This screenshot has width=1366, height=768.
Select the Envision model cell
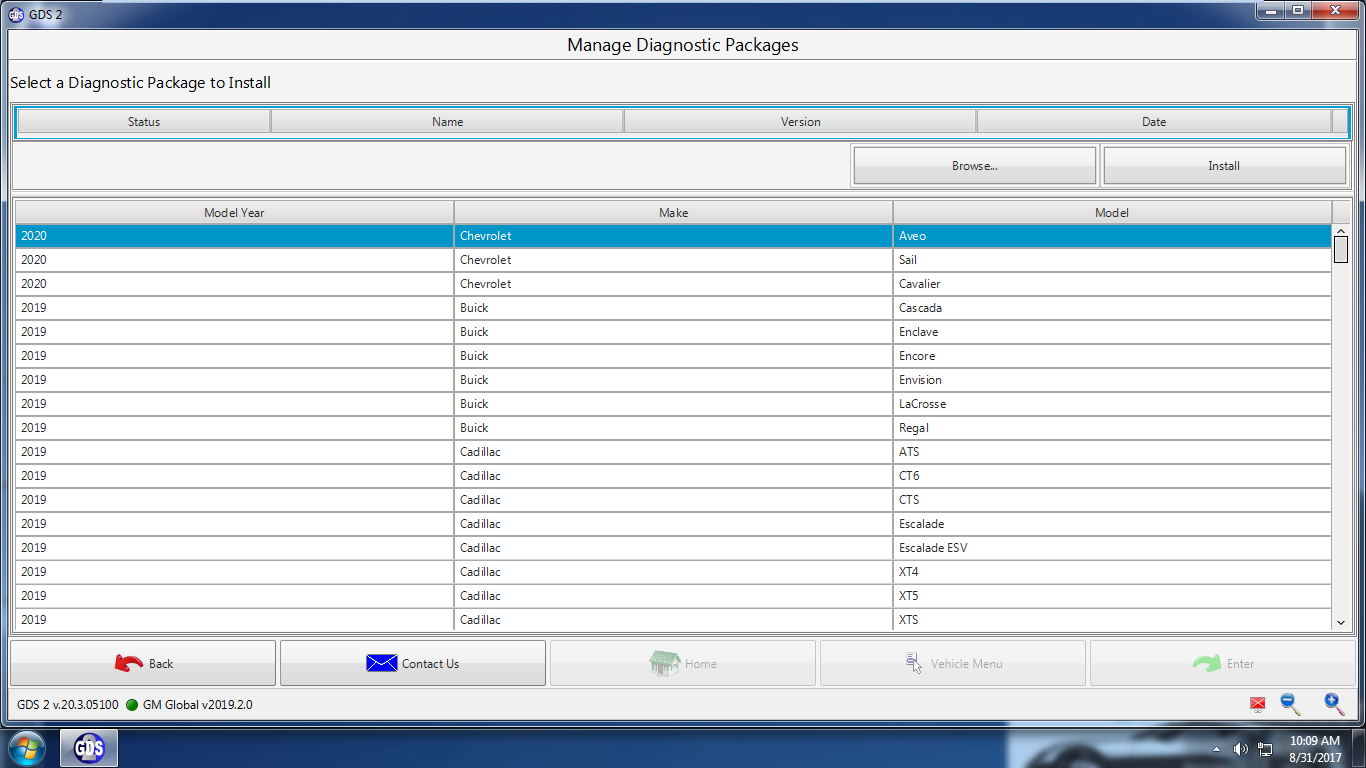tap(1112, 380)
